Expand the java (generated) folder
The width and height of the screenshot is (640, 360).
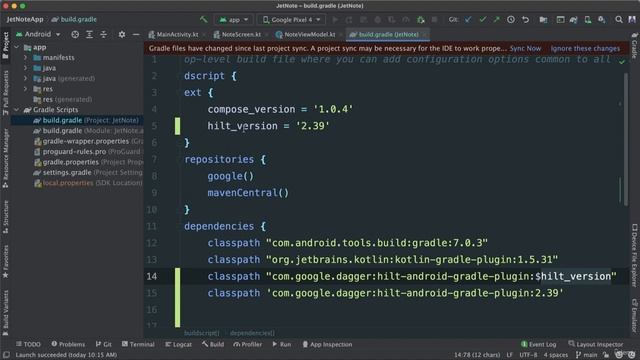(x=26, y=78)
